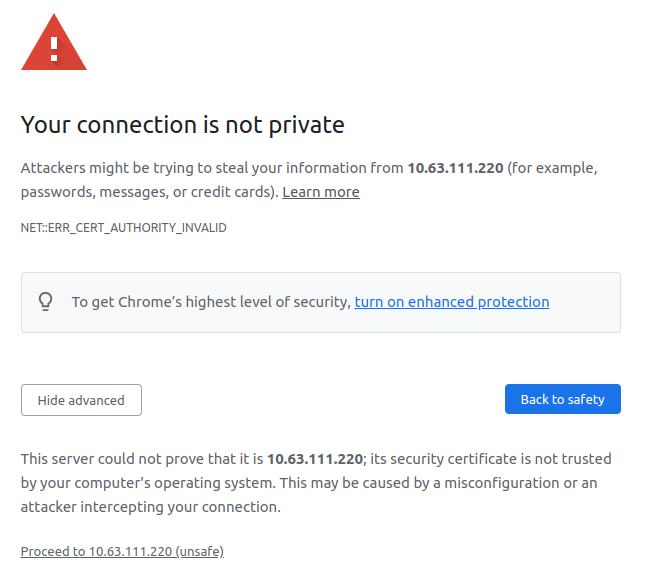Click the NET::ERR_CERT_AUTHORITY_INVALID error code
This screenshot has width=653, height=579.
tap(124, 228)
